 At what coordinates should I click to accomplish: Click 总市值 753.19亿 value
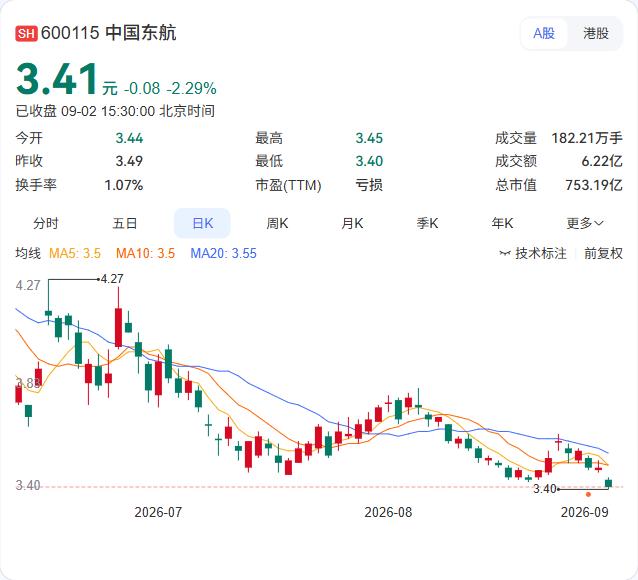(x=594, y=185)
